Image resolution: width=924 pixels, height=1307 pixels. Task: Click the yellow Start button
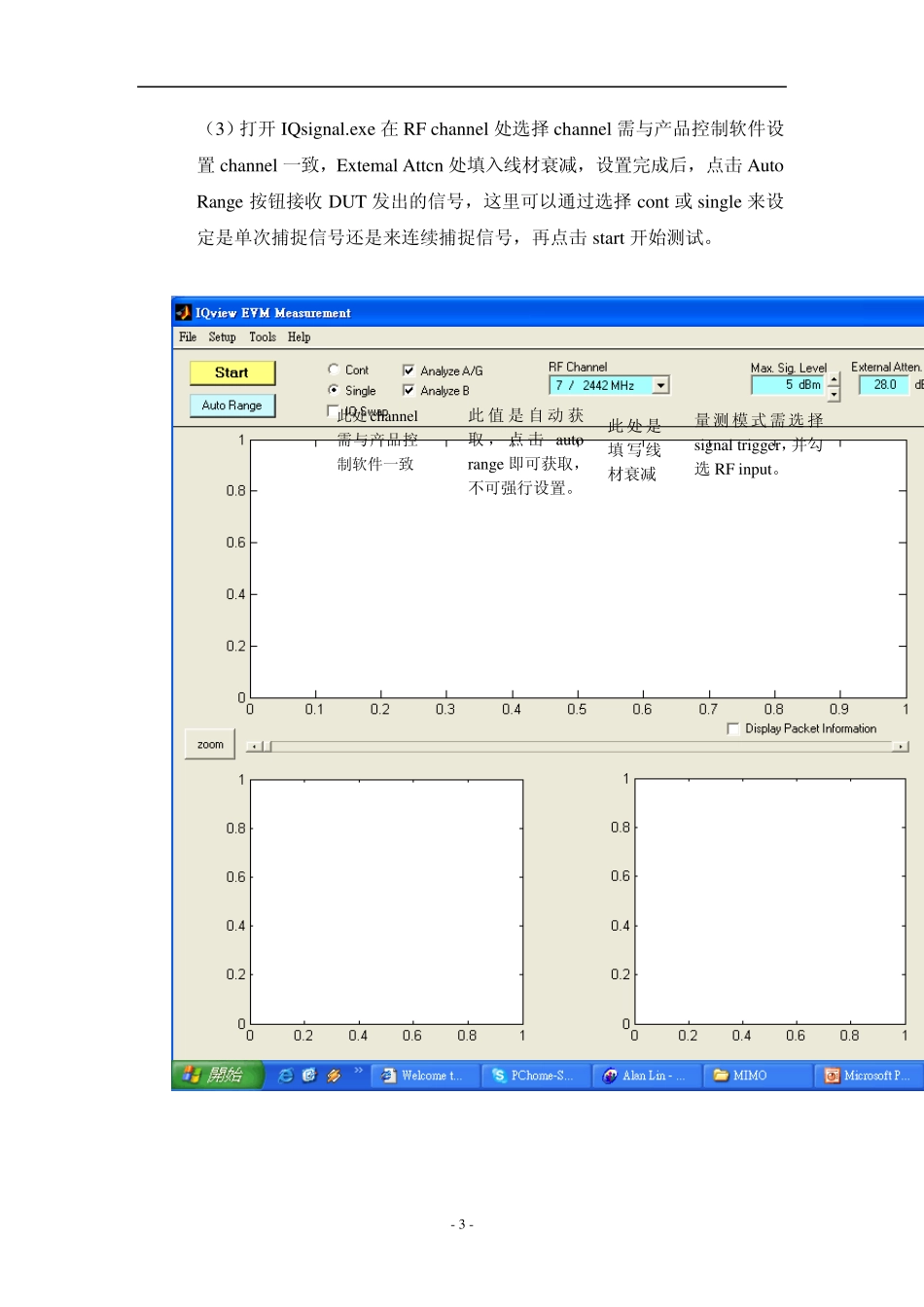231,372
